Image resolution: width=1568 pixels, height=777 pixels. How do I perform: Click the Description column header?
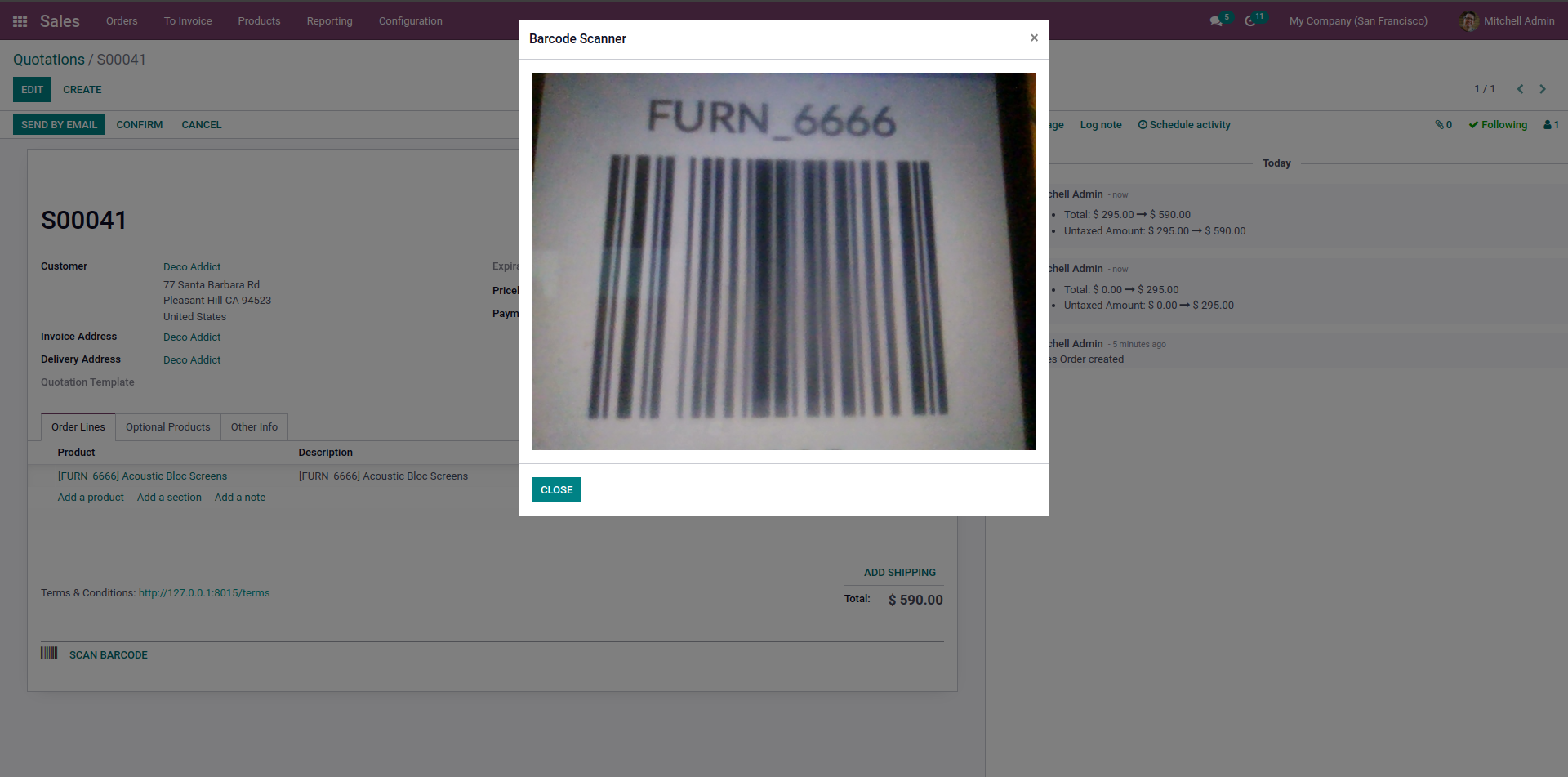tap(326, 453)
